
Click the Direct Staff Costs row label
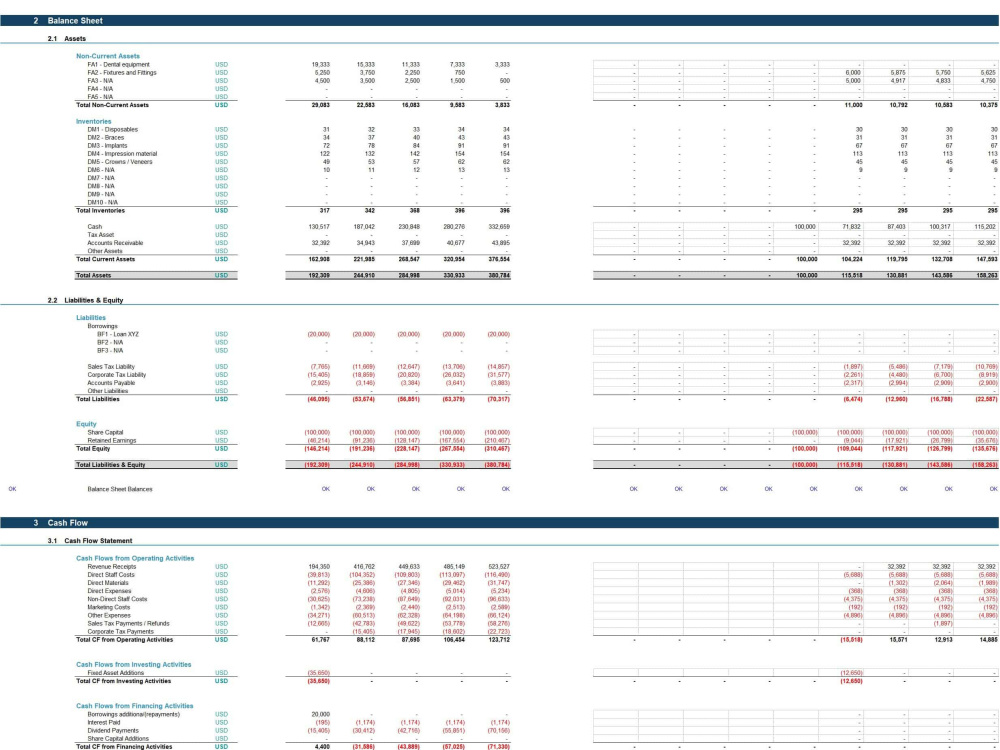click(112, 575)
